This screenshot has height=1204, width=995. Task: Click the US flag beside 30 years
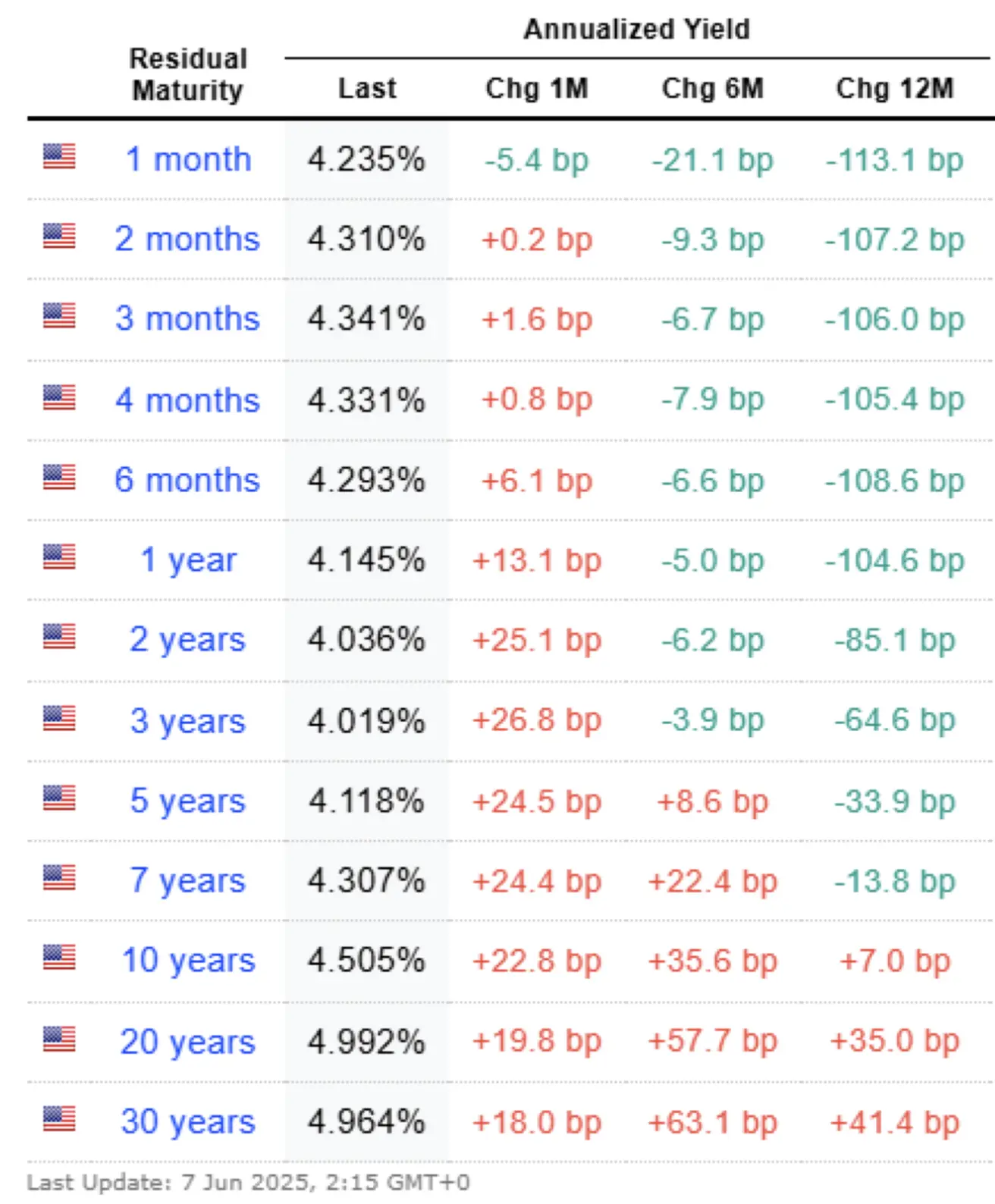click(59, 1118)
